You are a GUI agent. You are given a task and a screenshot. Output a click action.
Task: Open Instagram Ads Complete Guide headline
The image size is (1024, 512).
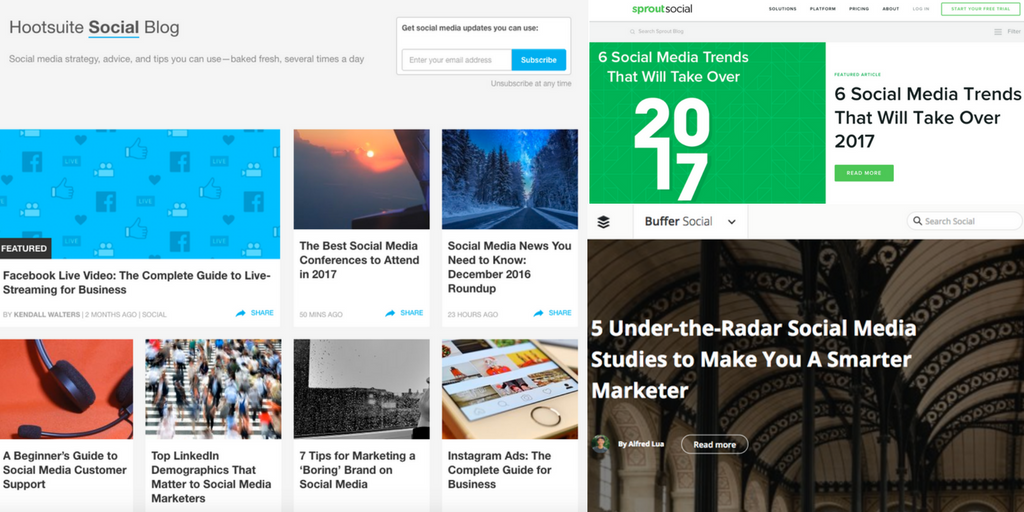pos(500,470)
